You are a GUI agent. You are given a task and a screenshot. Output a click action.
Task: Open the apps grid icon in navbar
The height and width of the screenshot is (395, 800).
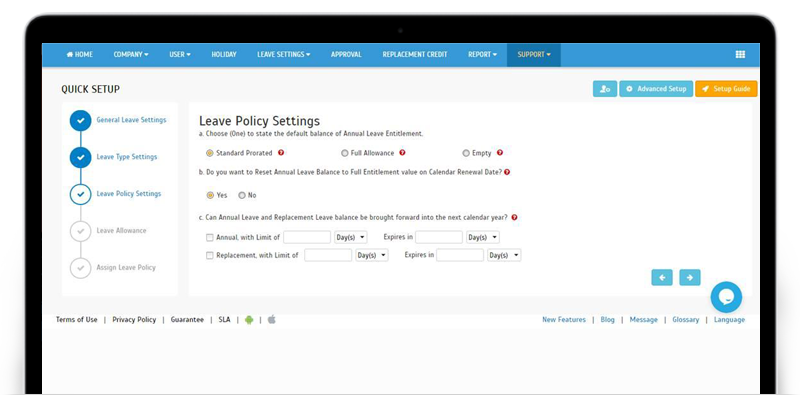coord(740,55)
